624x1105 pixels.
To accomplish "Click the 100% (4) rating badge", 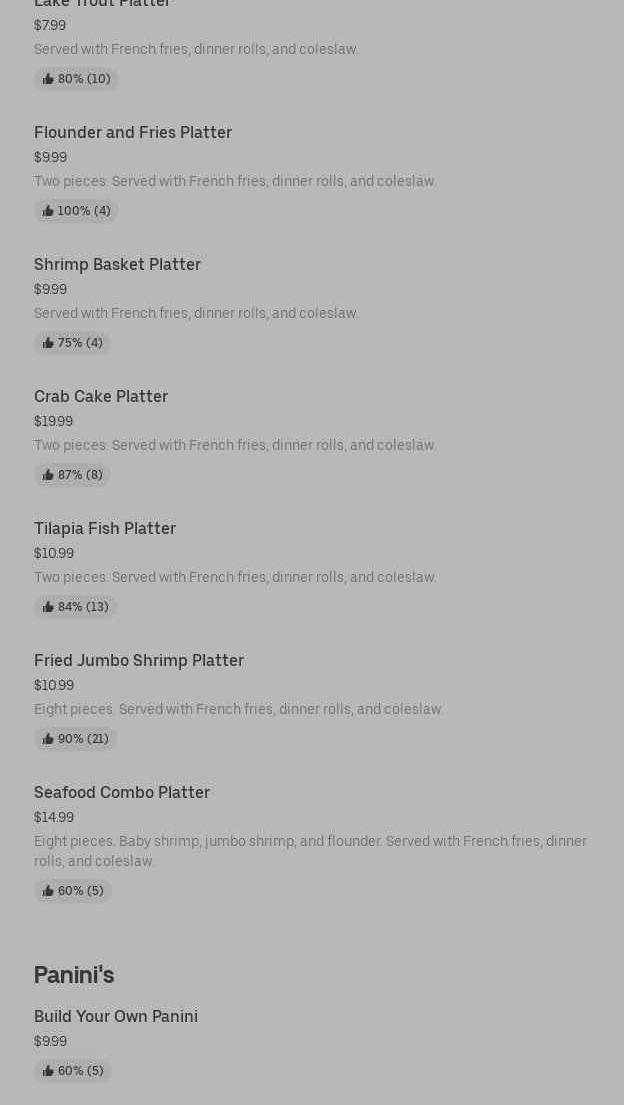I will coord(76,211).
